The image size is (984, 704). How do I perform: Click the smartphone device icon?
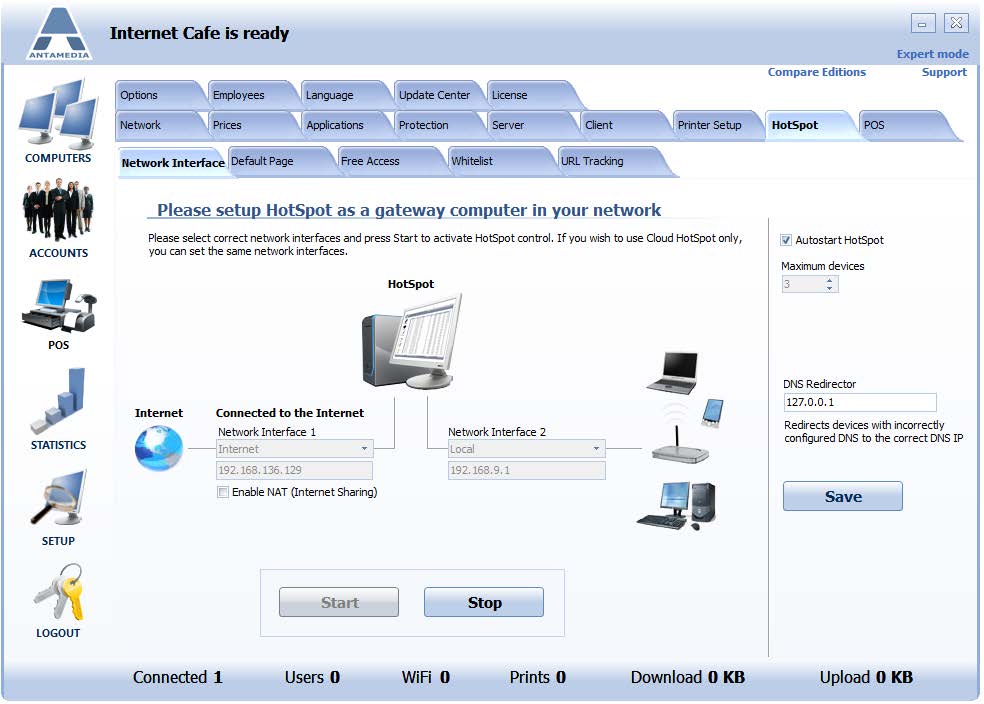point(712,413)
